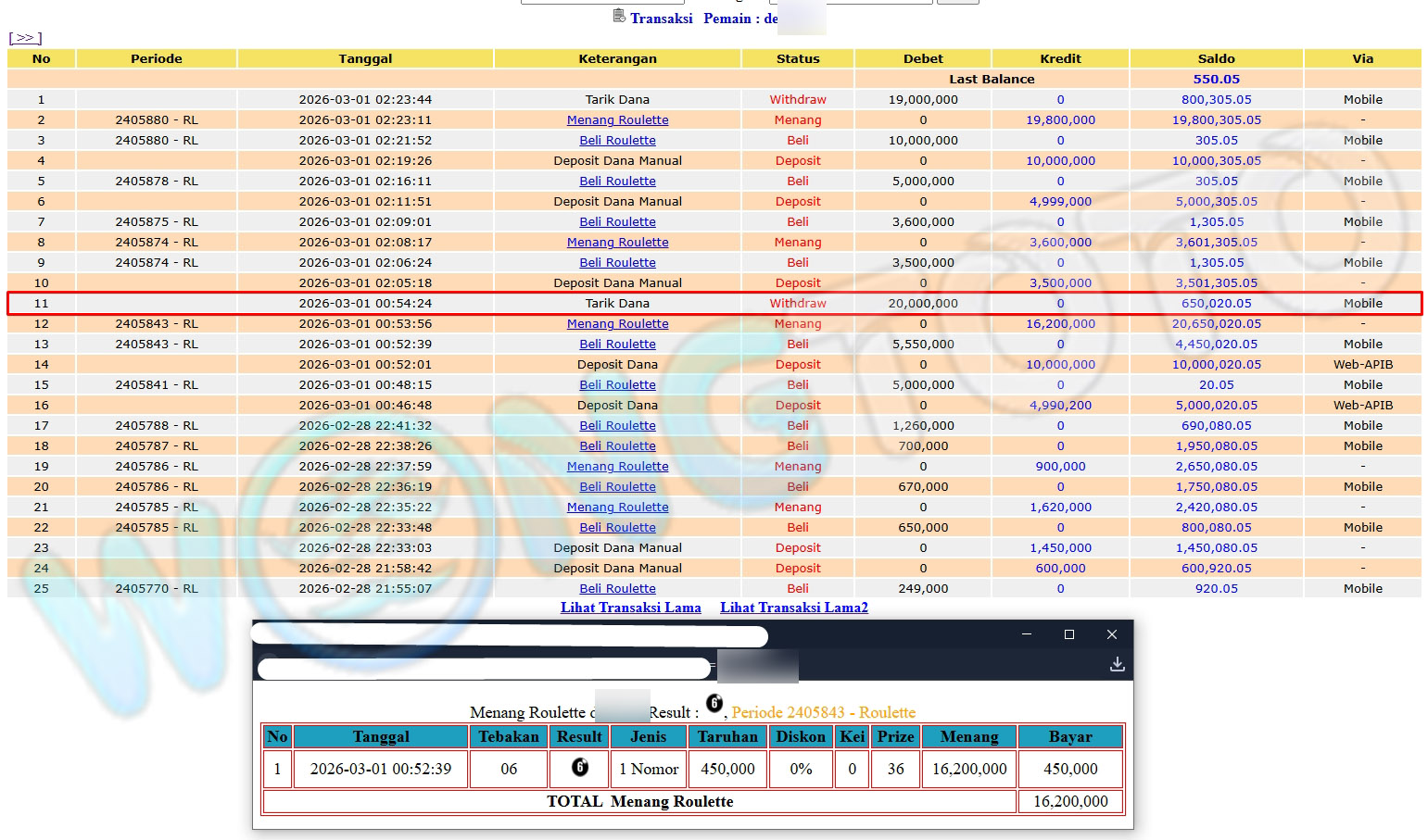Viewport: 1428px width, 840px height.
Task: Open Lihat Transaksi Lama2 link
Action: pos(793,608)
